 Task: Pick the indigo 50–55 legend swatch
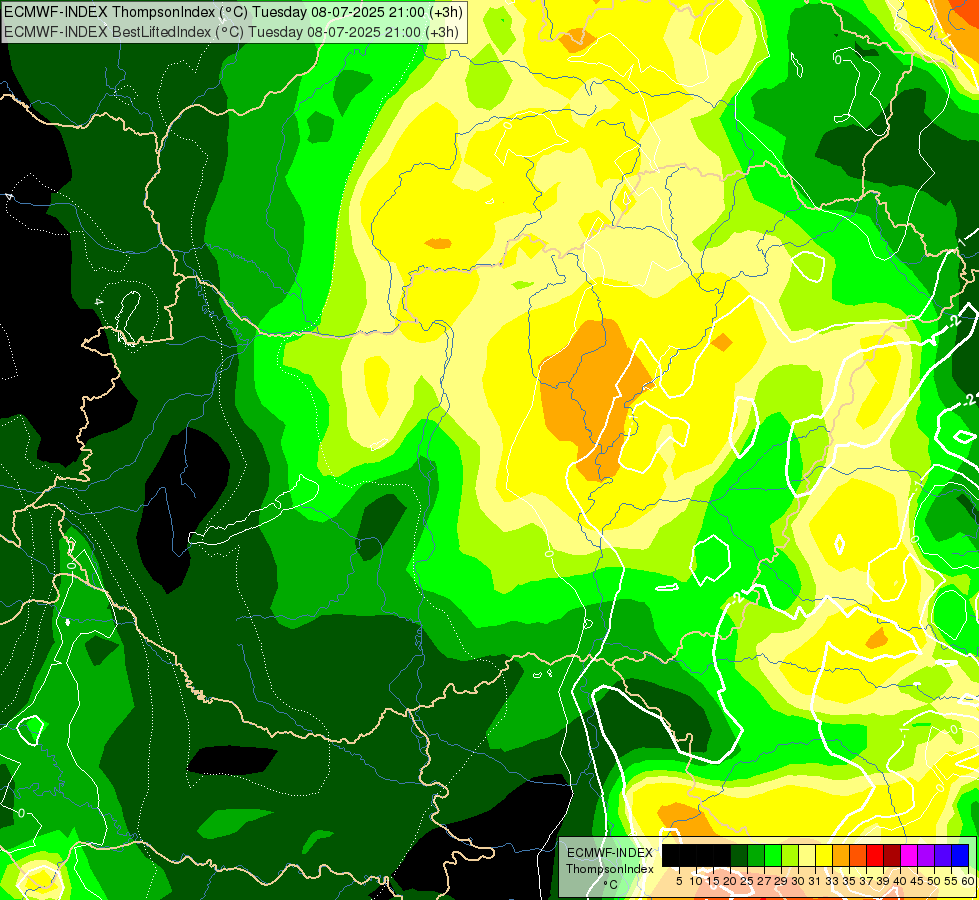pos(943,856)
